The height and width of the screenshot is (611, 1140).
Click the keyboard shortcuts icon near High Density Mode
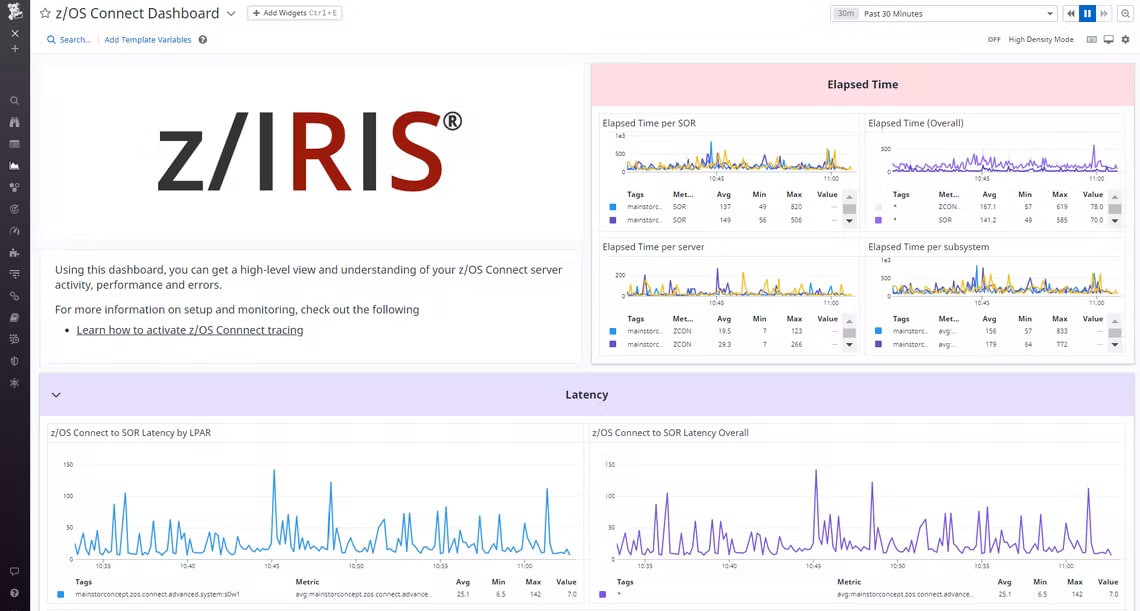click(1091, 39)
